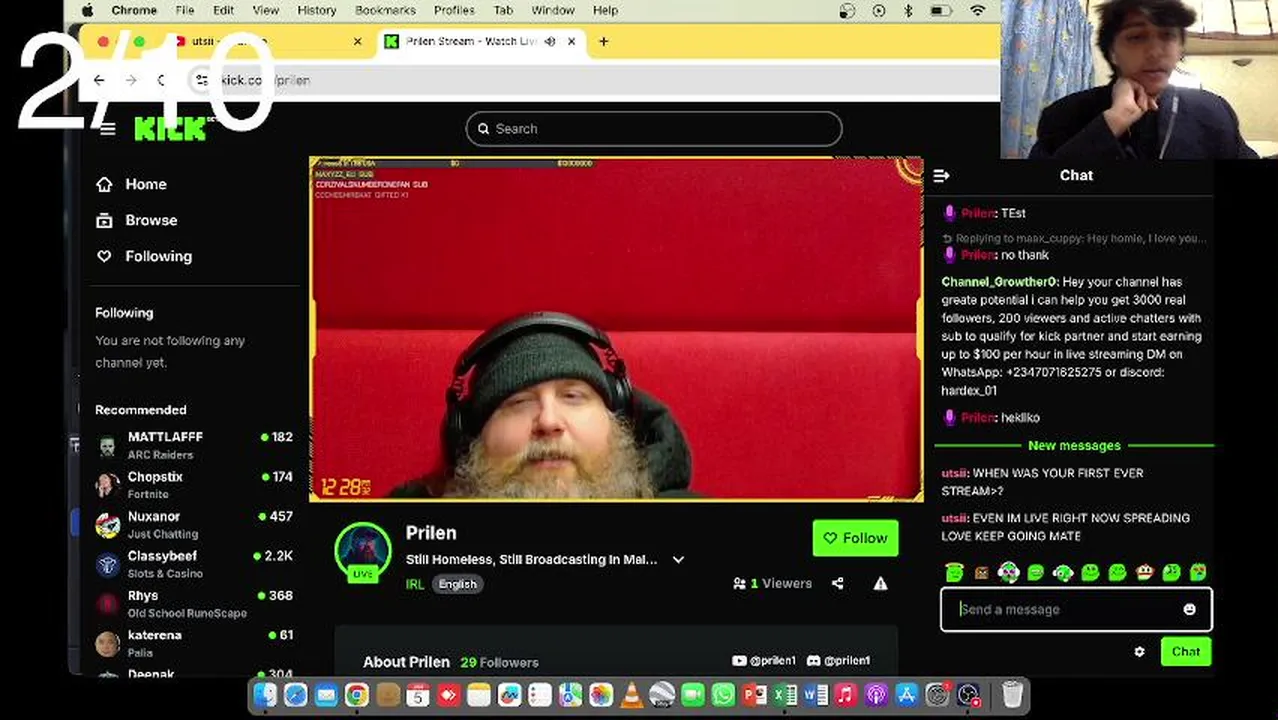This screenshot has width=1278, height=720.
Task: Open the History menu
Action: point(316,10)
